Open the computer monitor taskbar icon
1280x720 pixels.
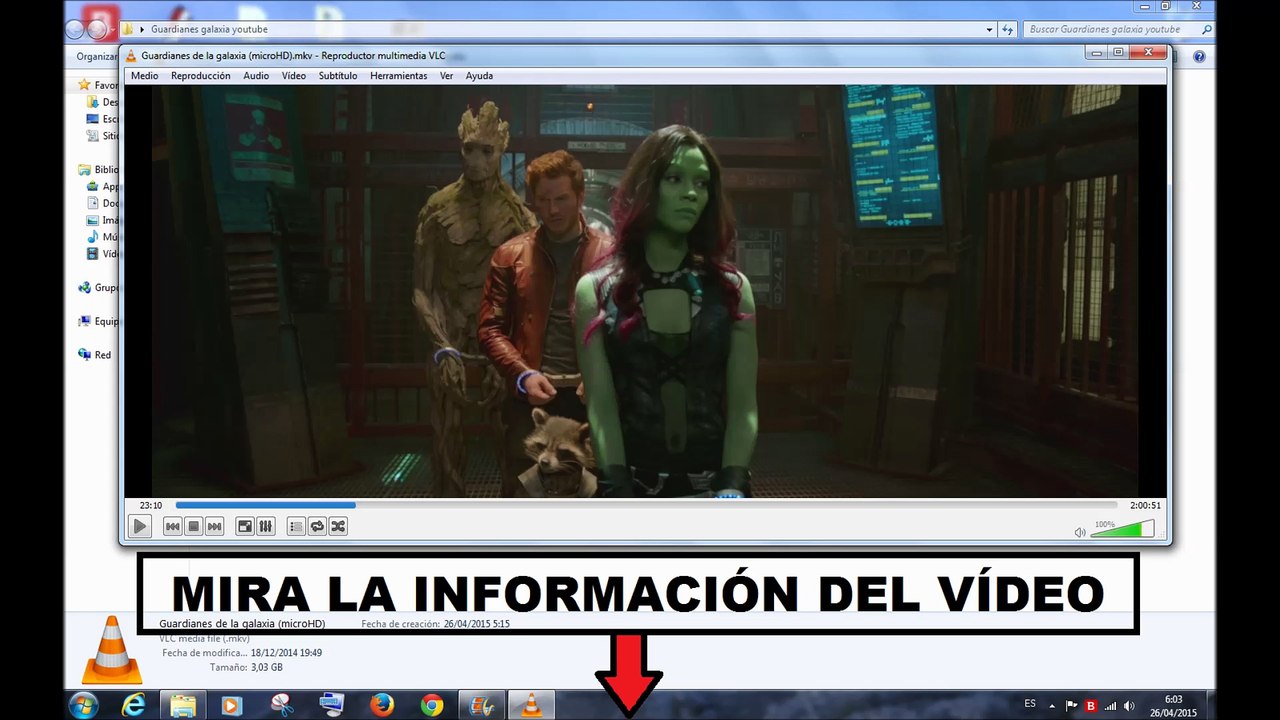pos(332,705)
